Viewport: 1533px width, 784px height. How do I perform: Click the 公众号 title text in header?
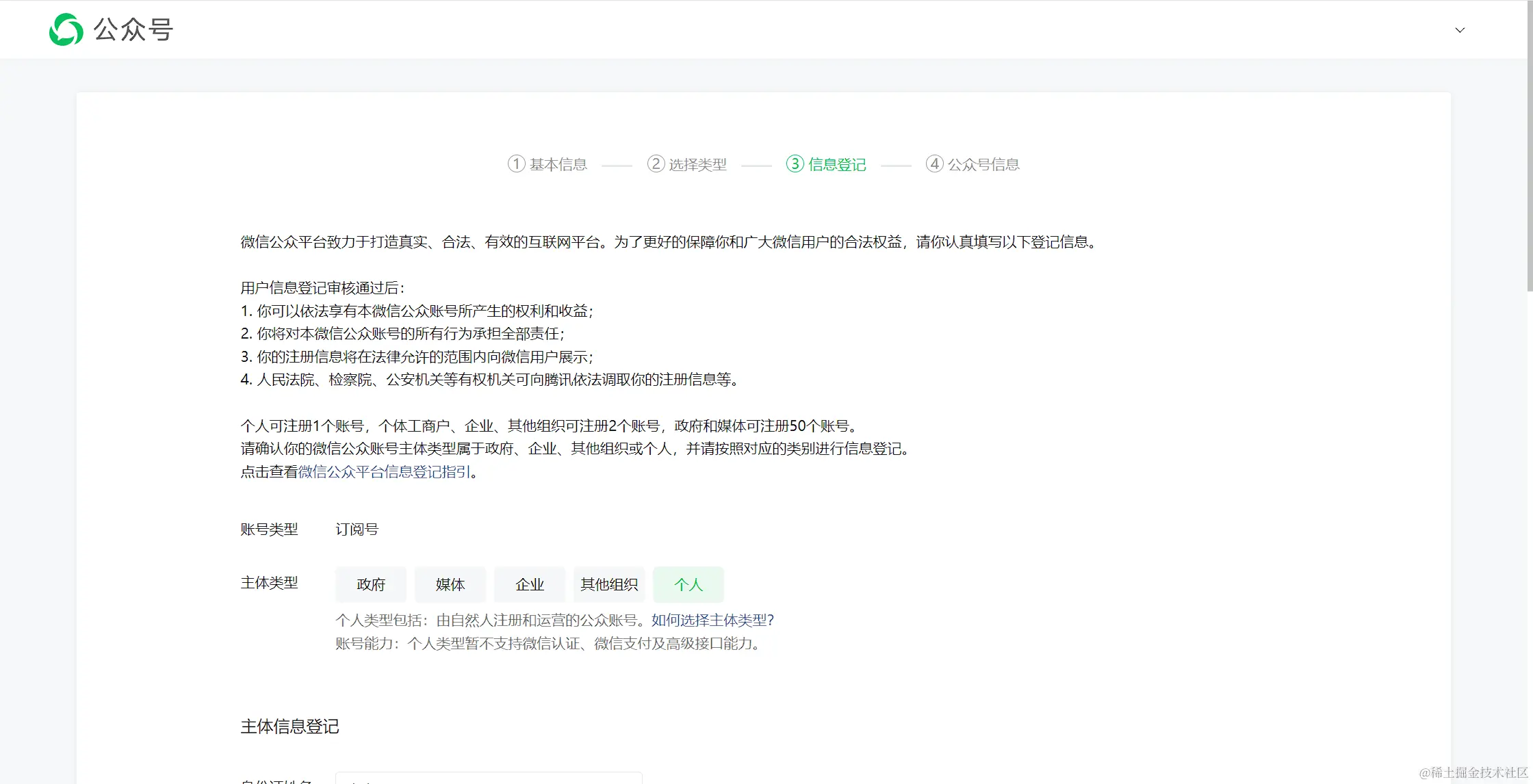pos(133,29)
